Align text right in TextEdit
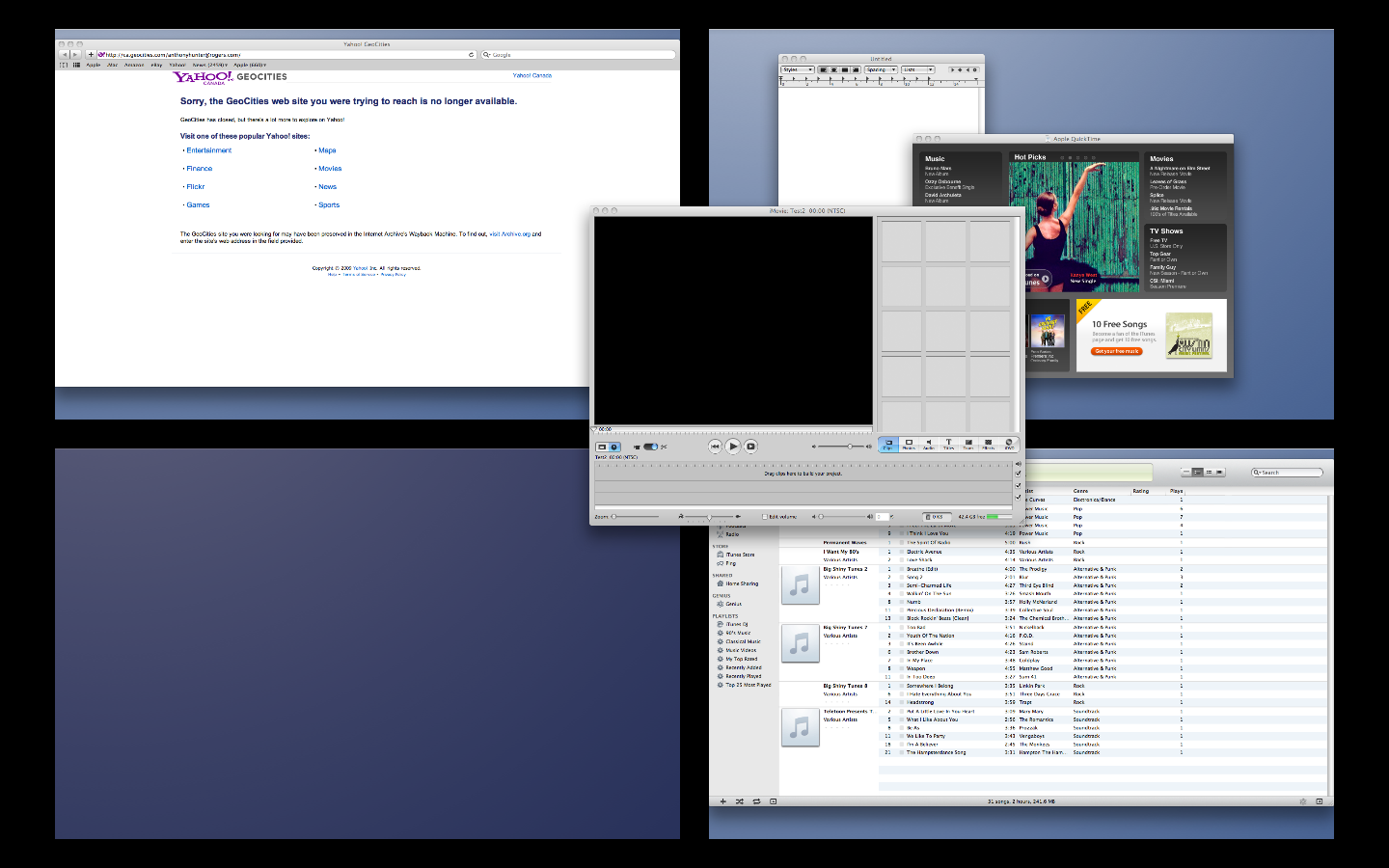This screenshot has height=868, width=1389. pos(855,69)
